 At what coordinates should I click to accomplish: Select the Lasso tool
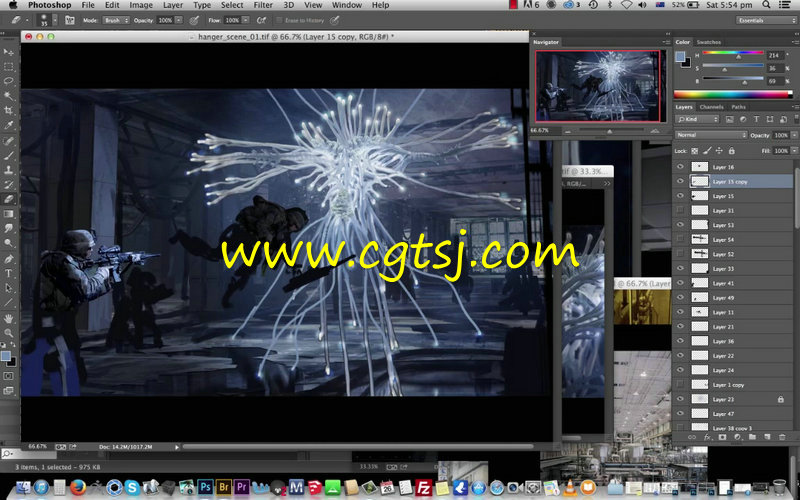pos(9,81)
